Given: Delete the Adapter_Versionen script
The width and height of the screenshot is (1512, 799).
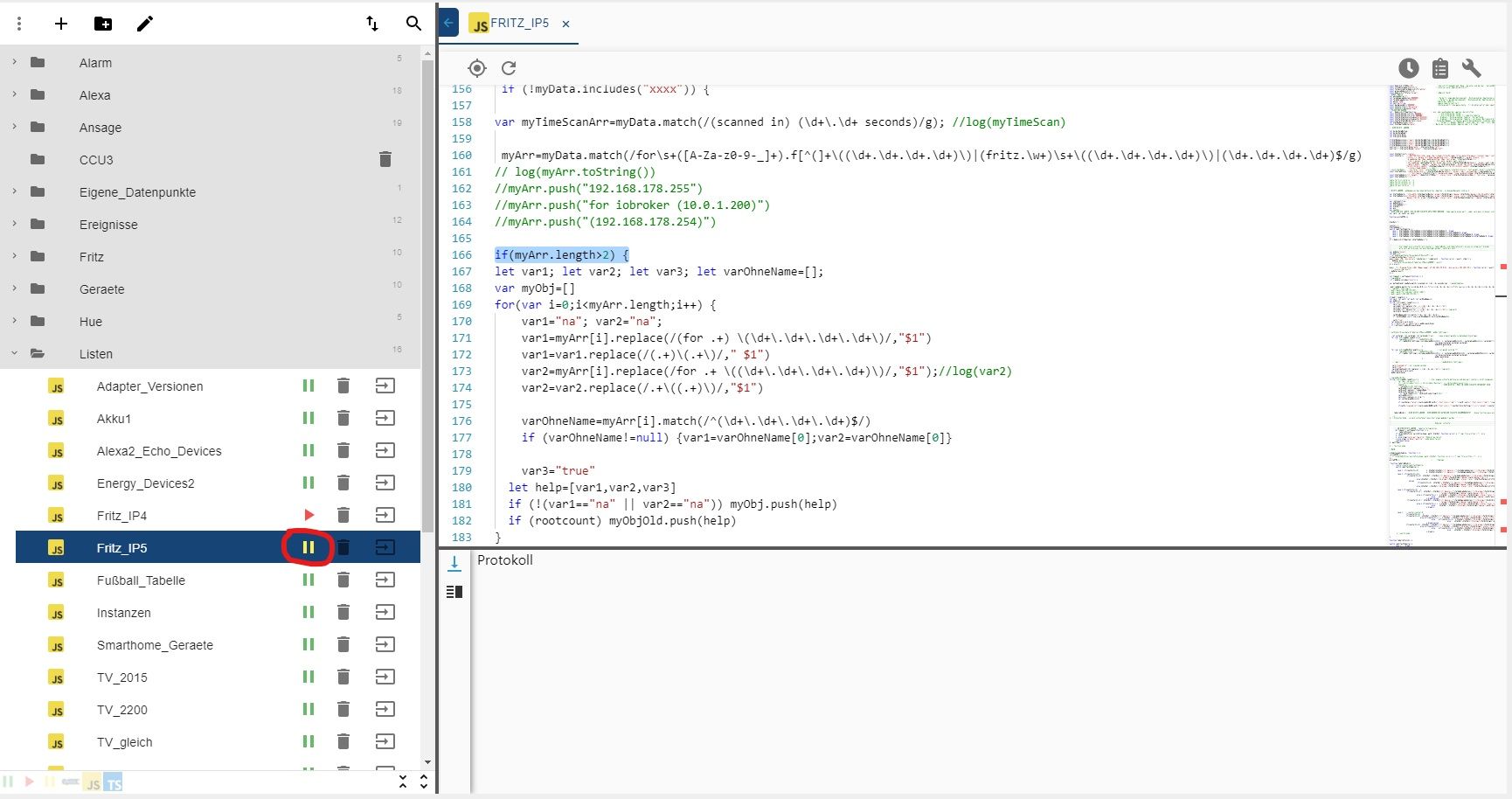Looking at the screenshot, I should (343, 386).
